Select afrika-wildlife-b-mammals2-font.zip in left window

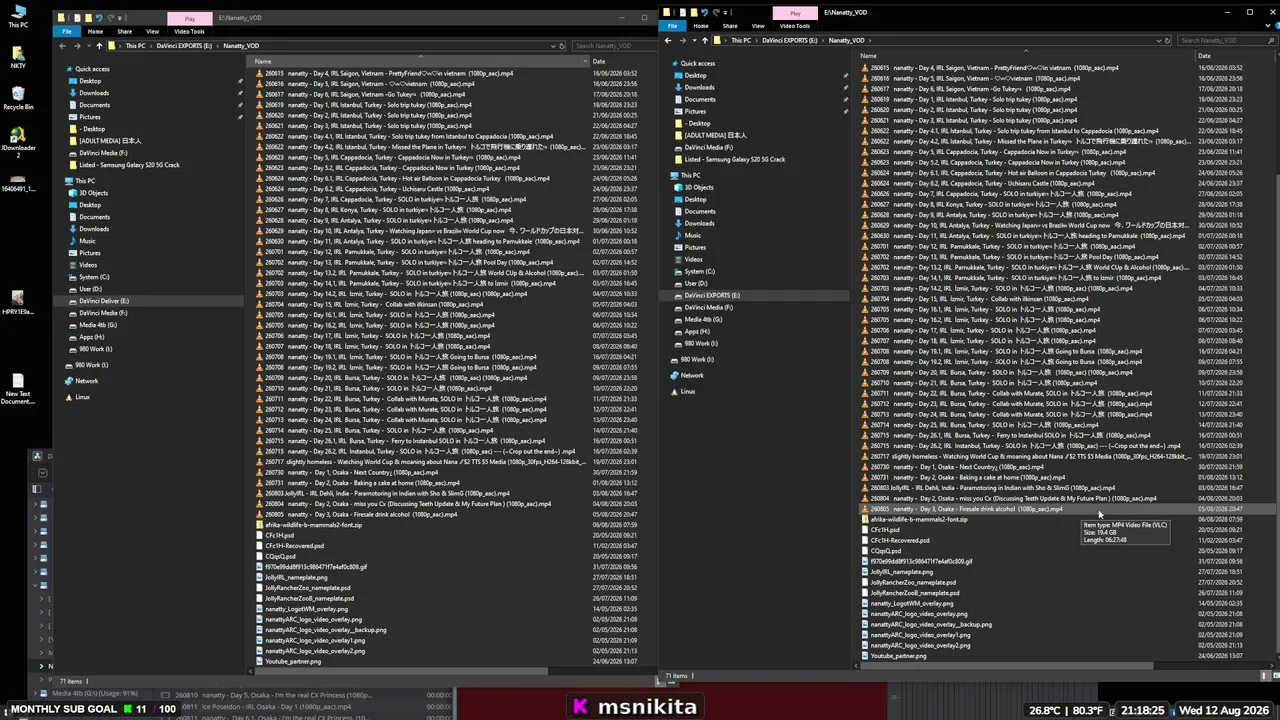313,525
